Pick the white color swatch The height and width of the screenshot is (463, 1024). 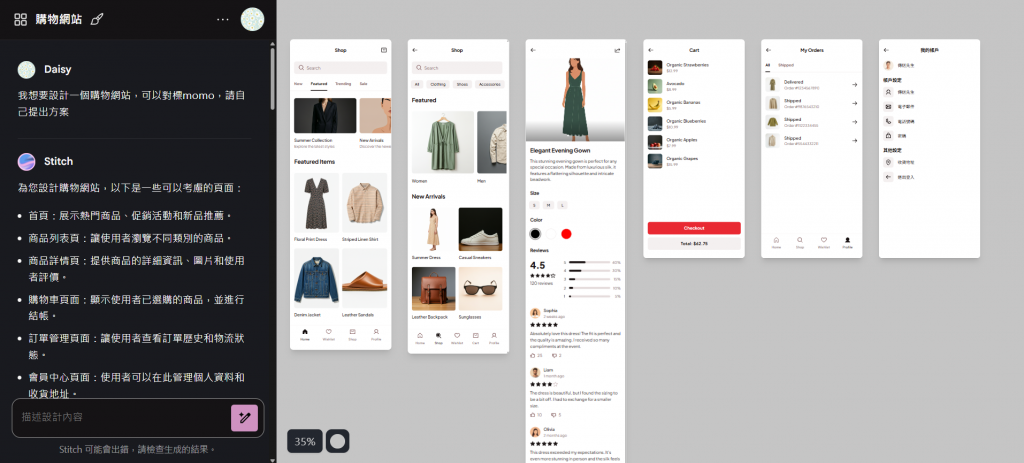[551, 234]
